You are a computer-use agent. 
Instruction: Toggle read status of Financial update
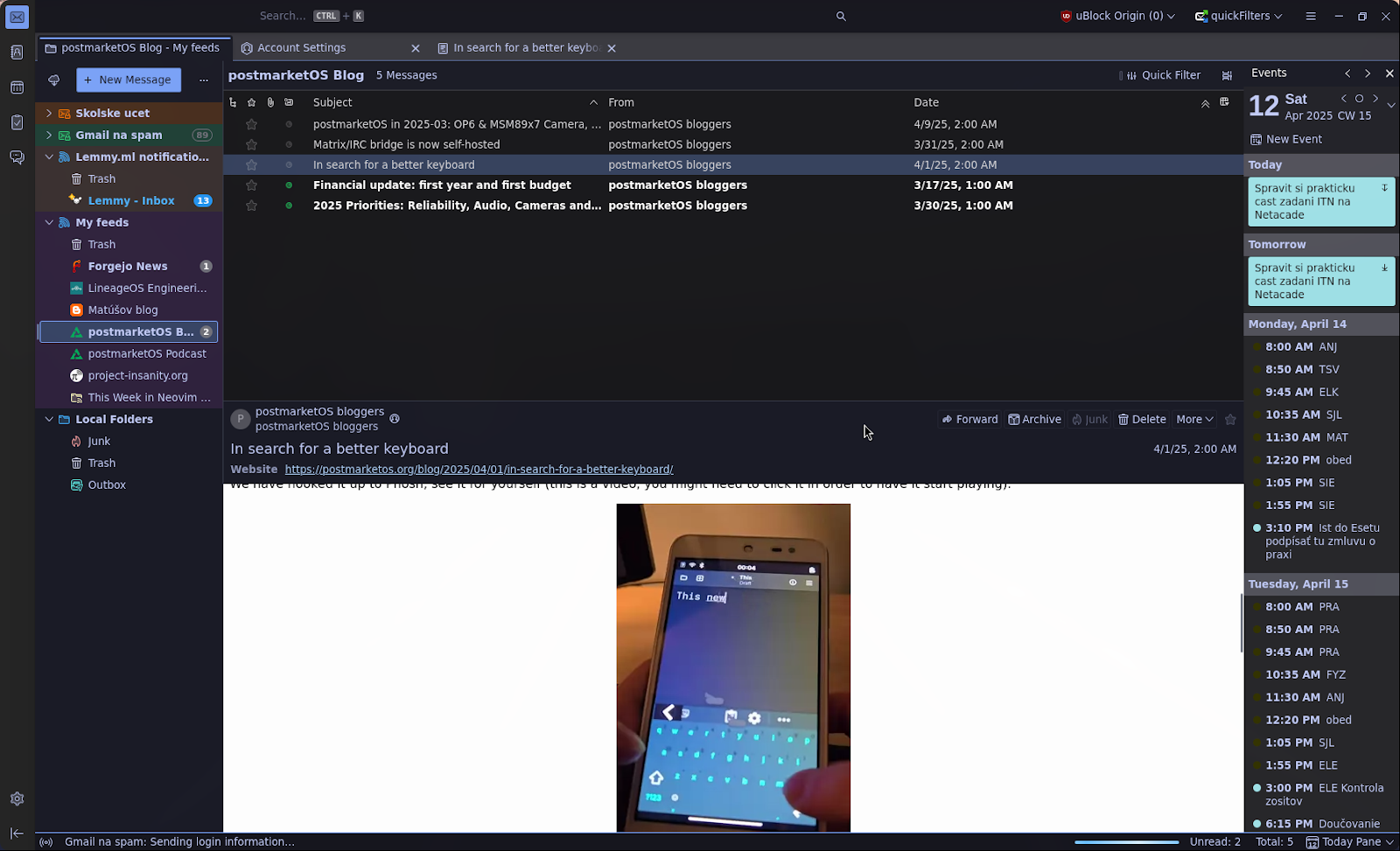point(289,185)
